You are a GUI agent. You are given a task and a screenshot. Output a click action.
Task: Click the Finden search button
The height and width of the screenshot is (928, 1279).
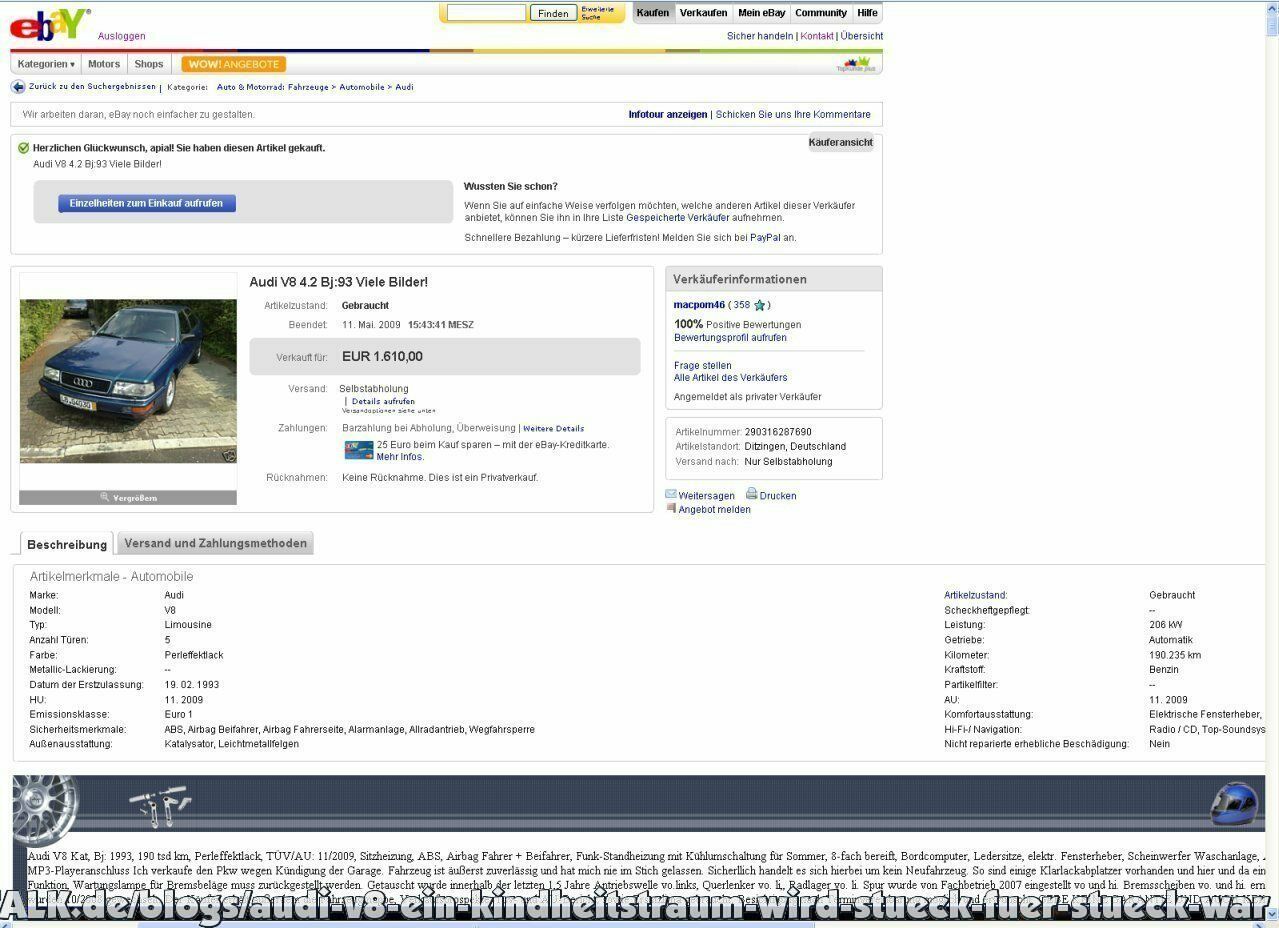(553, 13)
